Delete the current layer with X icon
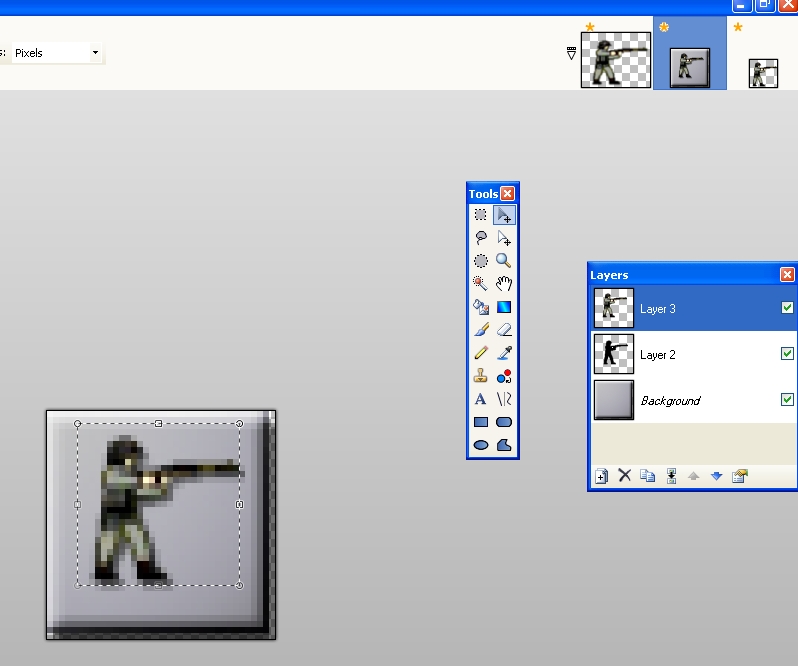Image resolution: width=798 pixels, height=666 pixels. pos(624,476)
